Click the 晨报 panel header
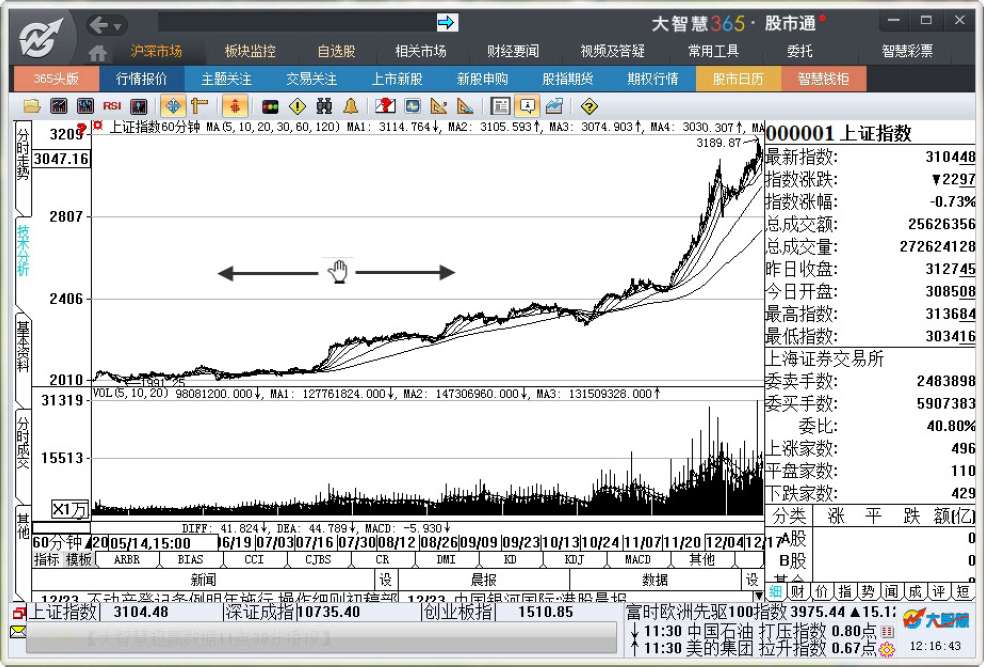 pos(483,579)
